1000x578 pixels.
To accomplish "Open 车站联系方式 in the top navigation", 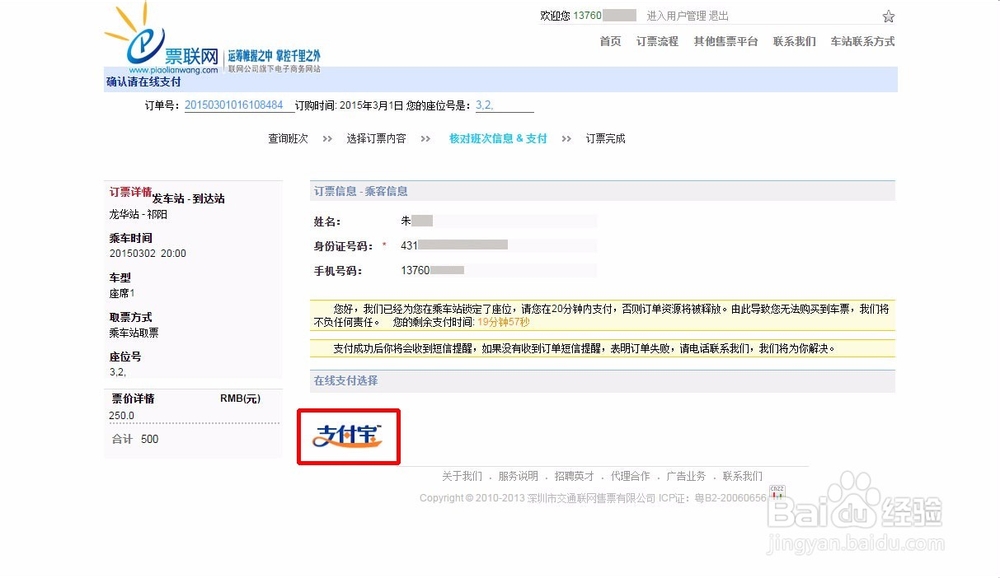I will (862, 41).
